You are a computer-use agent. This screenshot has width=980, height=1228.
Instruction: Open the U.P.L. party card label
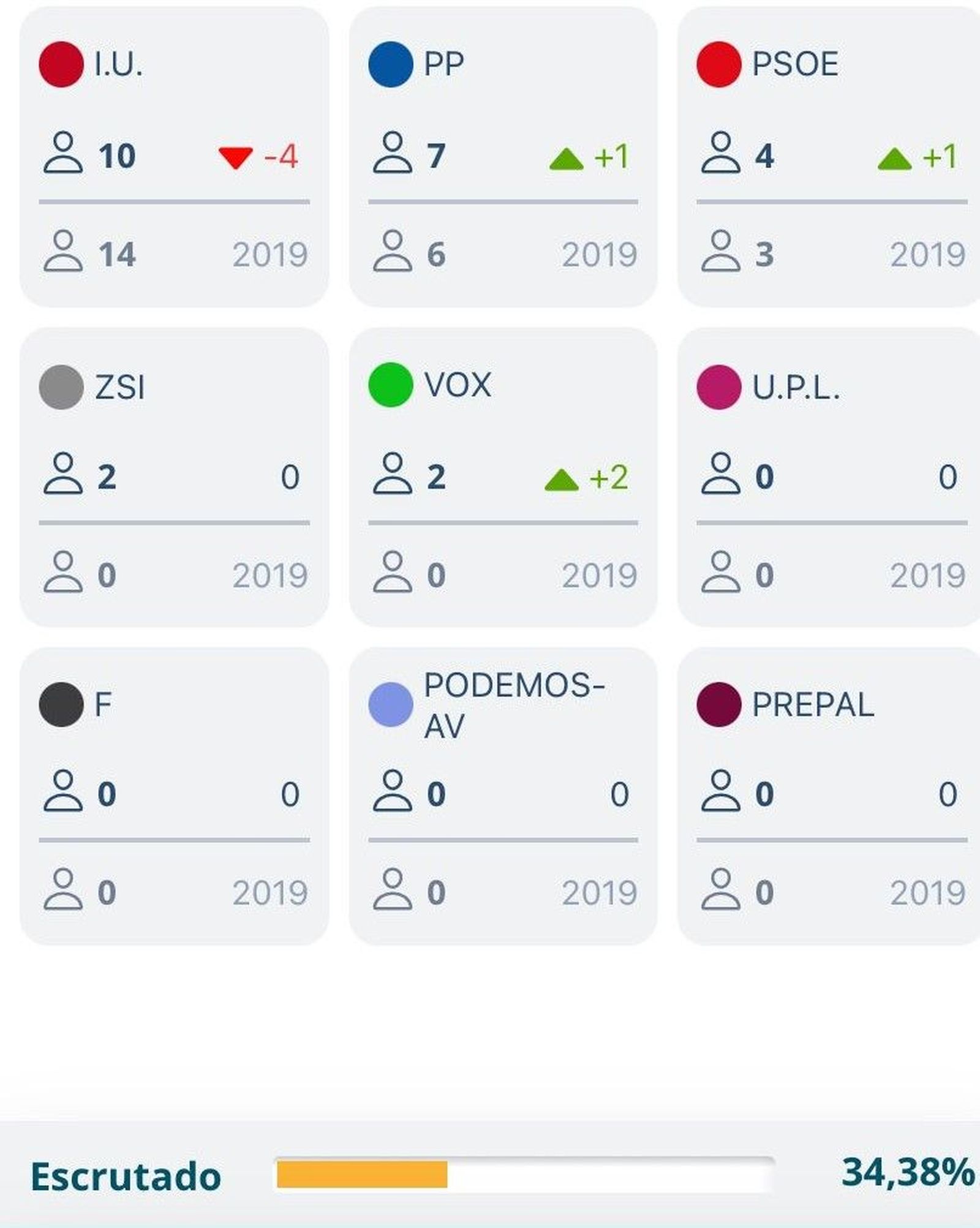point(796,388)
